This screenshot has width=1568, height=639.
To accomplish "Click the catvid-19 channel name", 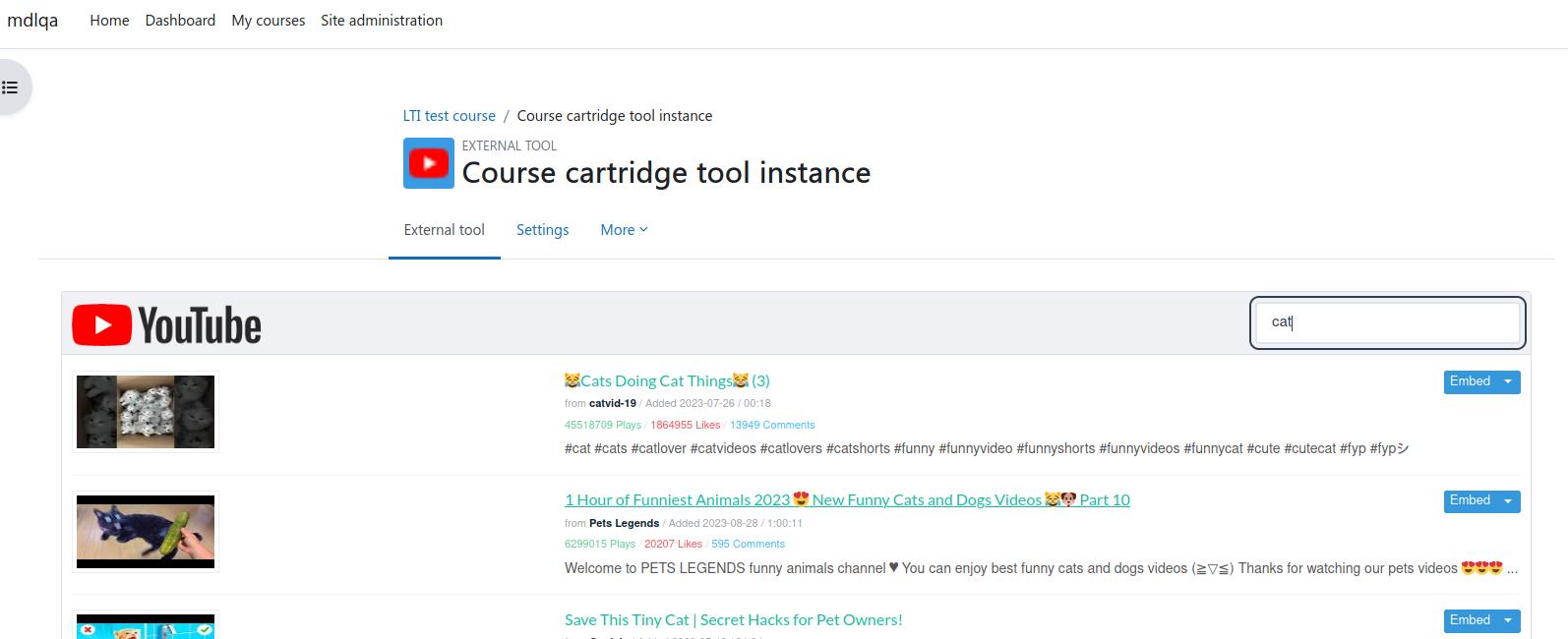I will 612,403.
